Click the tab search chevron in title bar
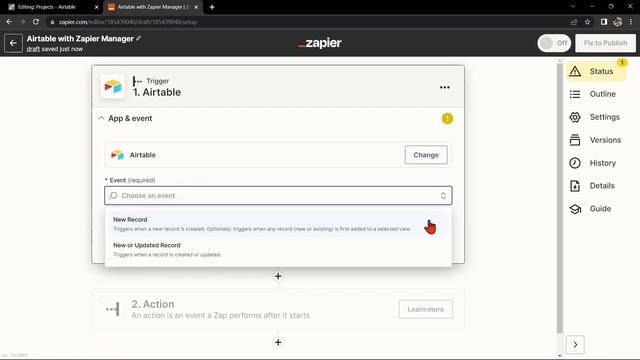This screenshot has height=360, width=640. click(x=573, y=7)
